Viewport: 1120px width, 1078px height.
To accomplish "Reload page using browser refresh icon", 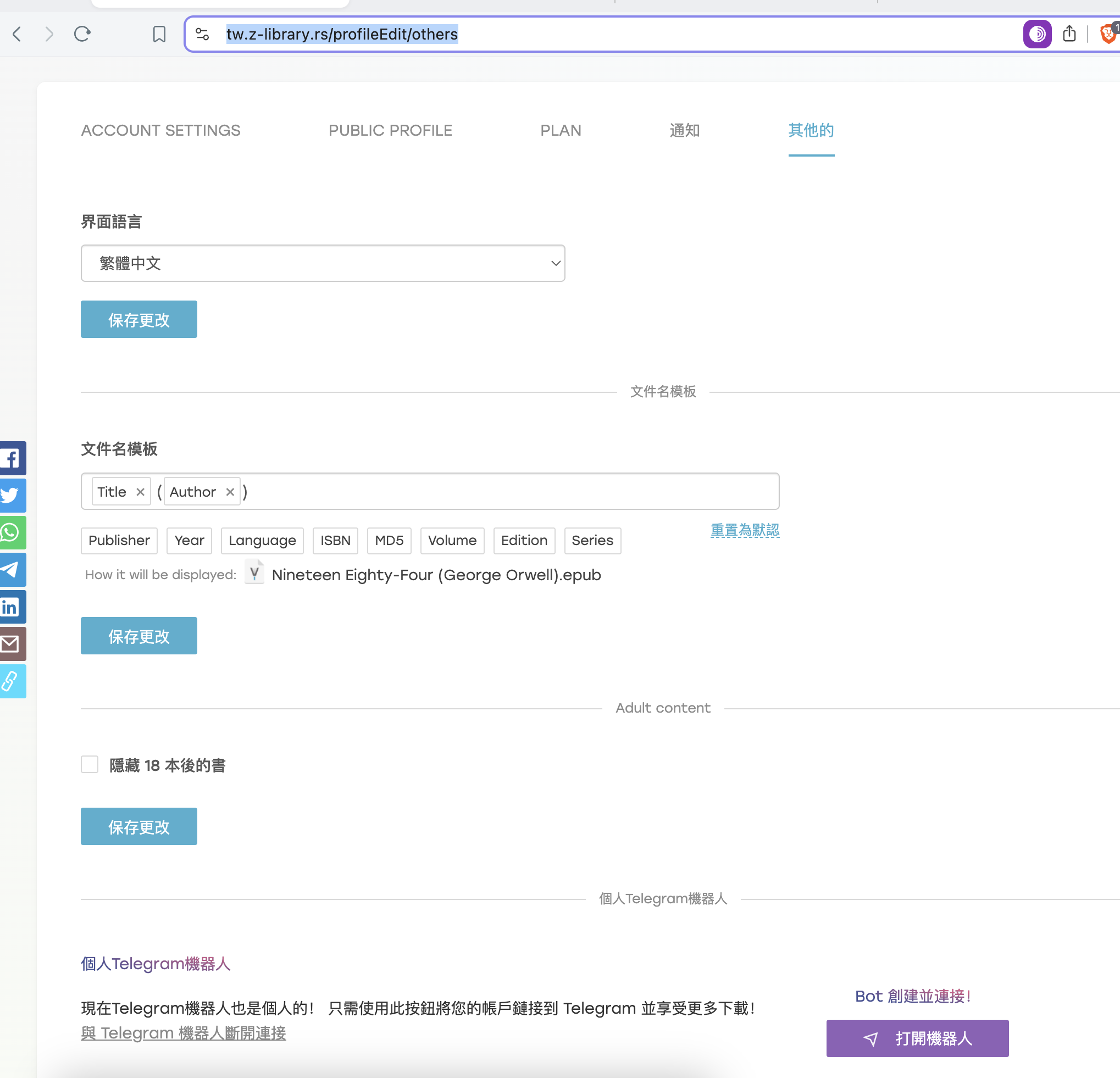I will (x=82, y=34).
